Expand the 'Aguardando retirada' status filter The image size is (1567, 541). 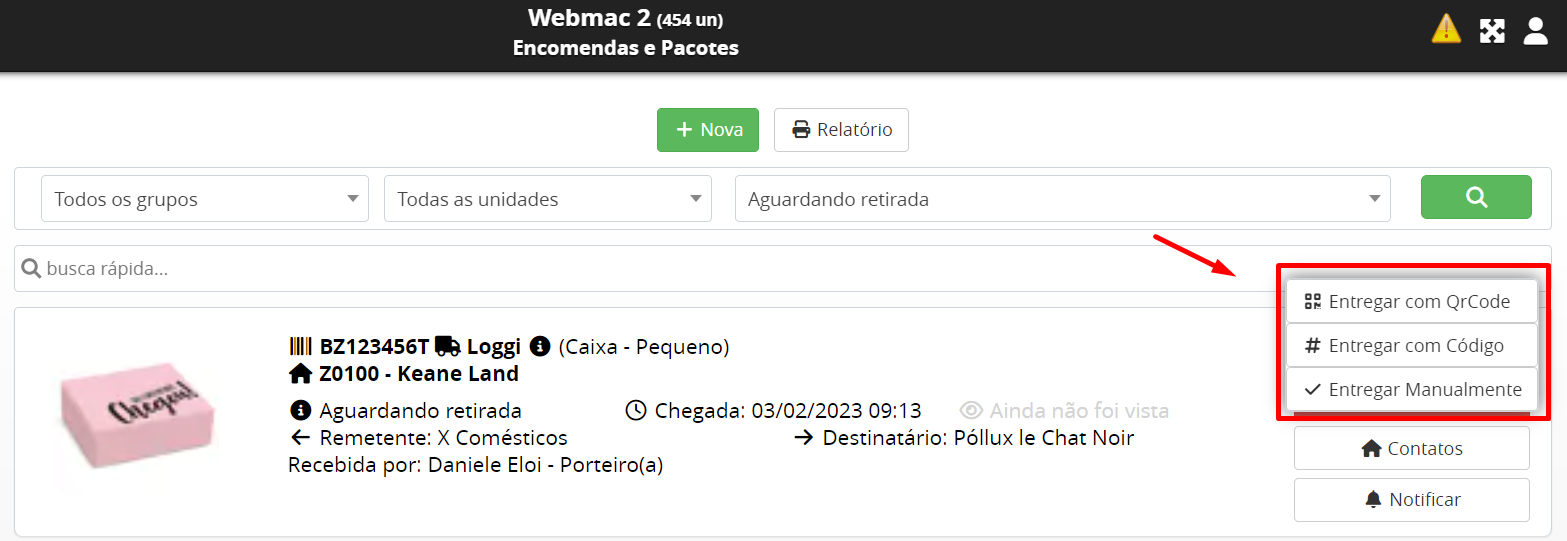click(x=1063, y=199)
